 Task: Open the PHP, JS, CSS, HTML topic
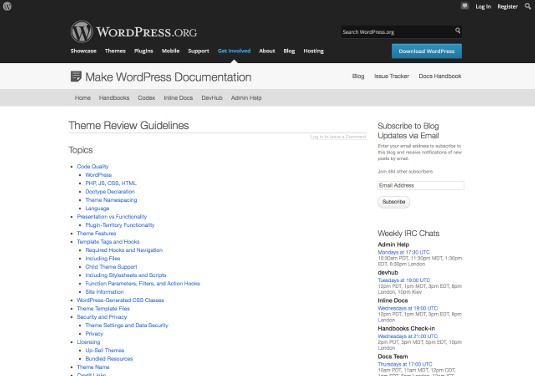point(111,183)
